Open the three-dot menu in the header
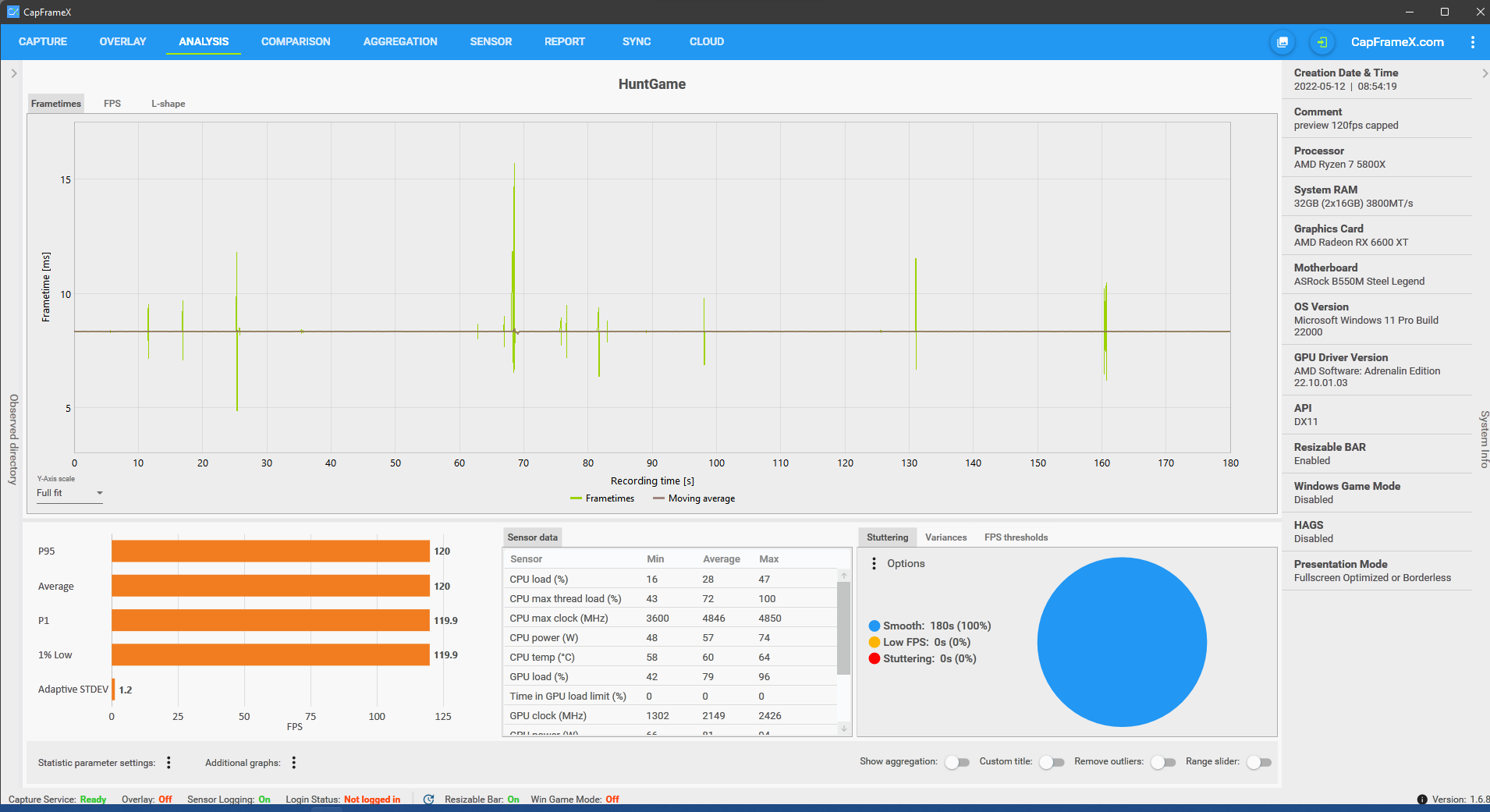Image resolution: width=1490 pixels, height=812 pixels. click(x=1472, y=42)
